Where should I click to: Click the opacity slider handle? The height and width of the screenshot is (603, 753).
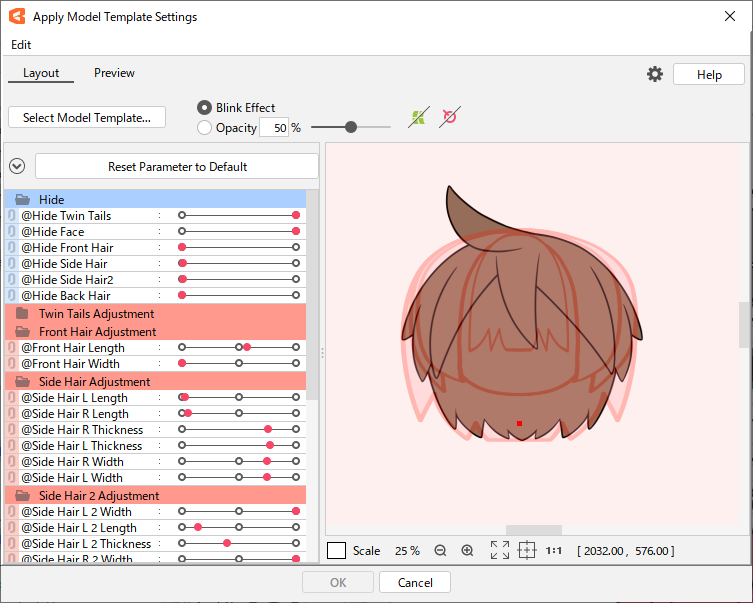coord(351,127)
